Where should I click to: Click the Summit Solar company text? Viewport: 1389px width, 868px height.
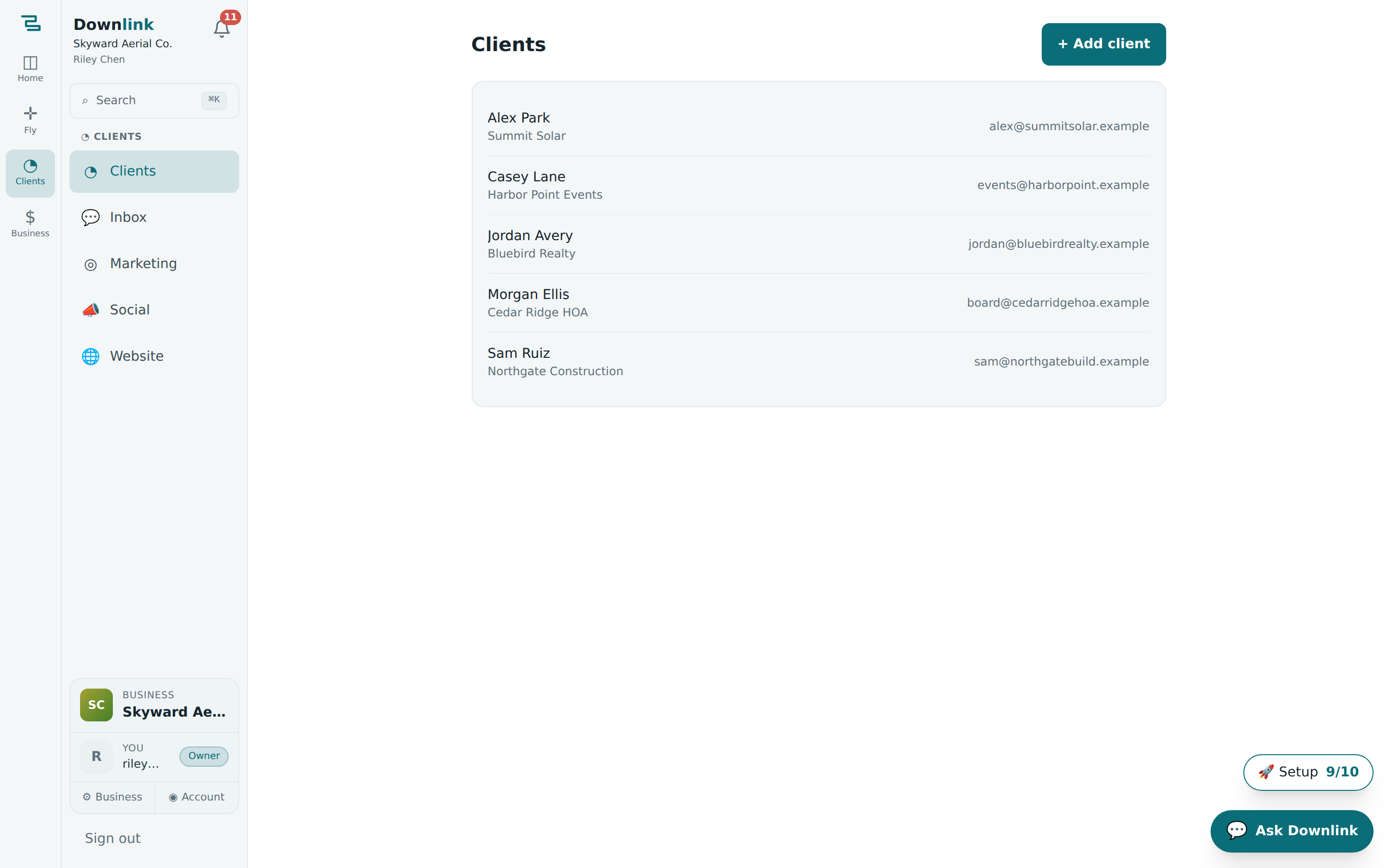pos(526,136)
